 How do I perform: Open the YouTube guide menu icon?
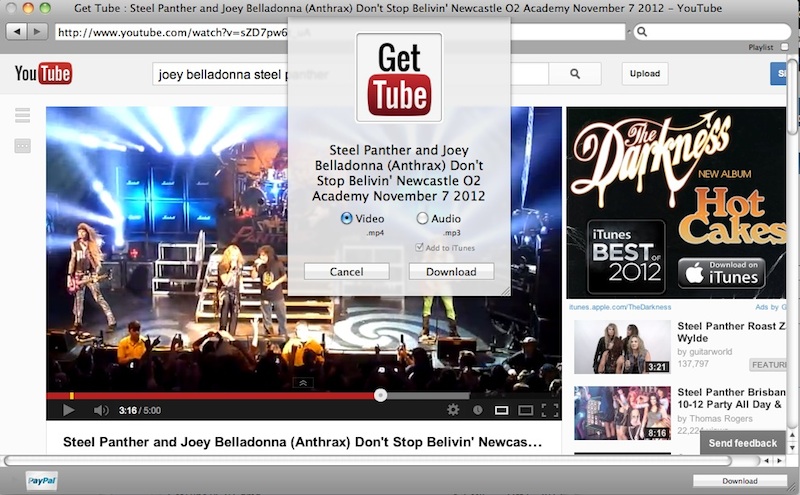22,116
